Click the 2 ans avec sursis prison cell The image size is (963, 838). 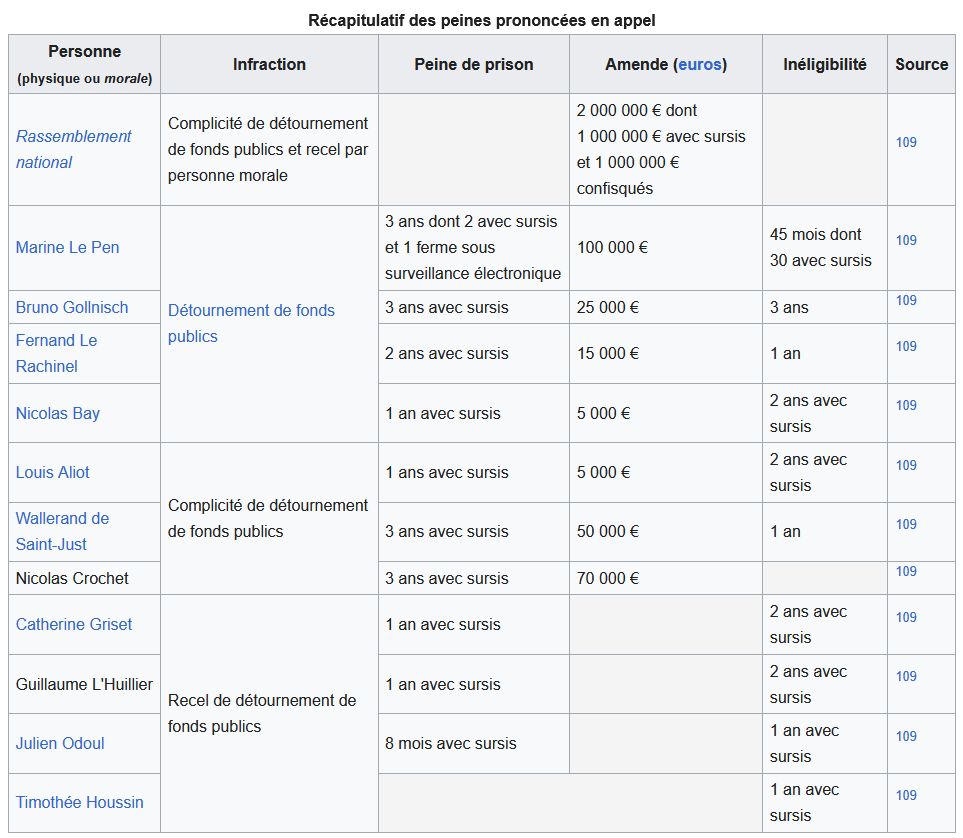(x=474, y=353)
